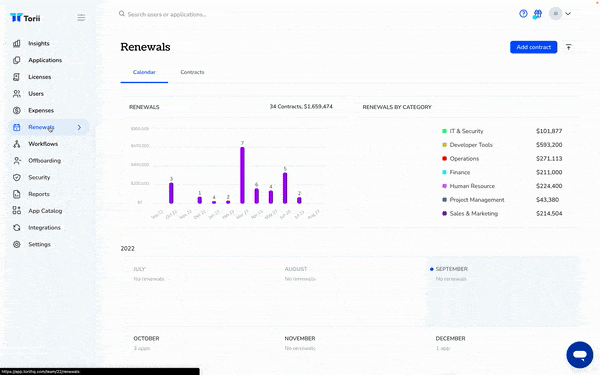Click the search magnifier icon
The height and width of the screenshot is (375, 600).
(x=122, y=14)
